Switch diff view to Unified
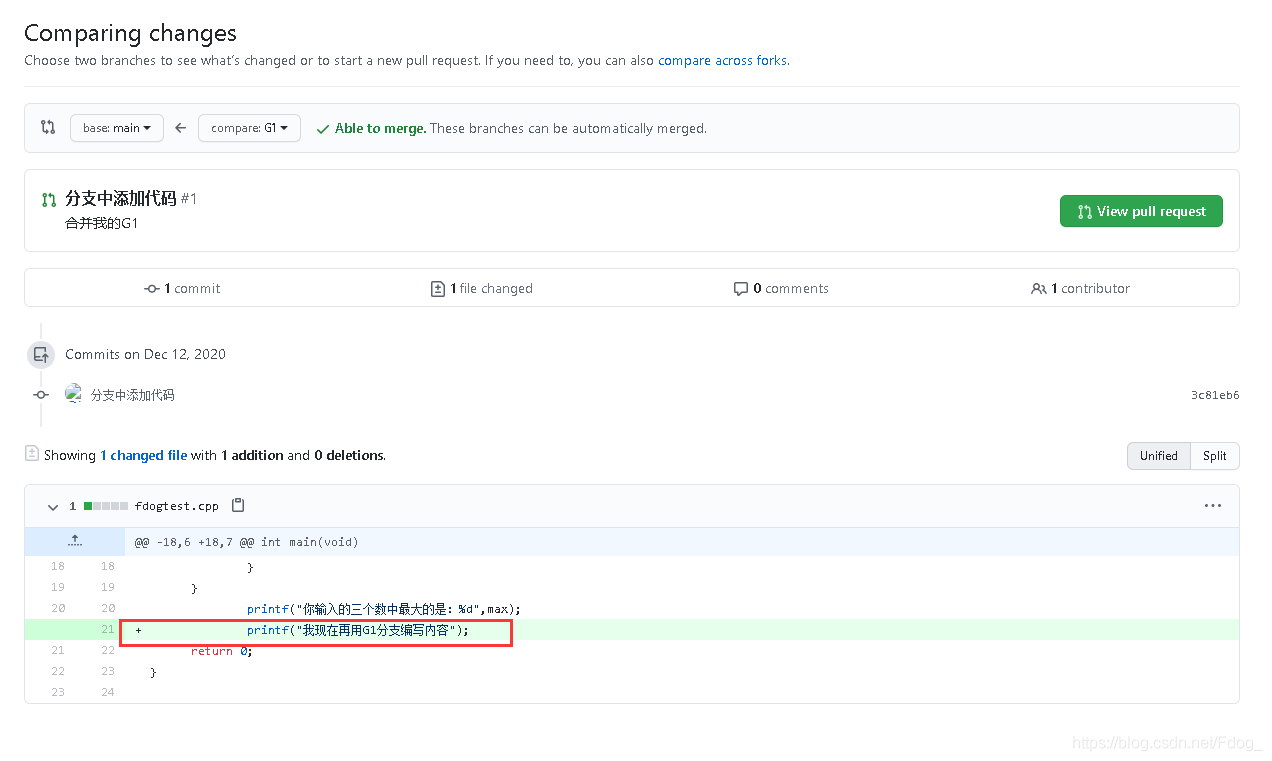The height and width of the screenshot is (761, 1272). [x=1159, y=456]
